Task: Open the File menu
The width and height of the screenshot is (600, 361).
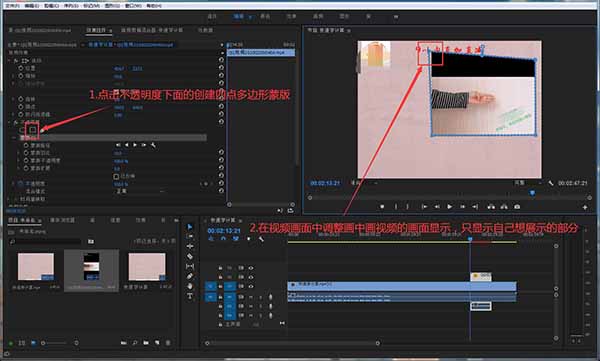Action: tap(12, 6)
